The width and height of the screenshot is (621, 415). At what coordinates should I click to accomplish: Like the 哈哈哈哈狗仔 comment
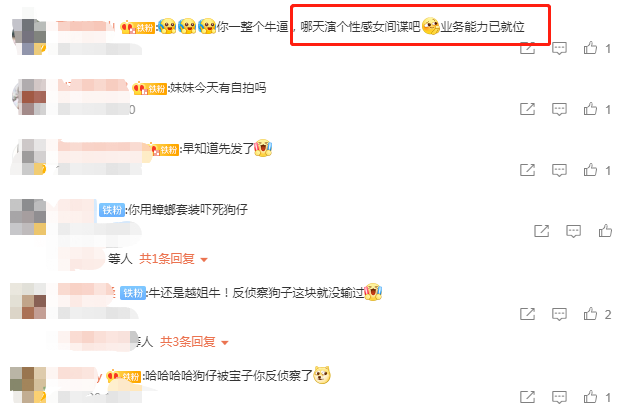(590, 397)
